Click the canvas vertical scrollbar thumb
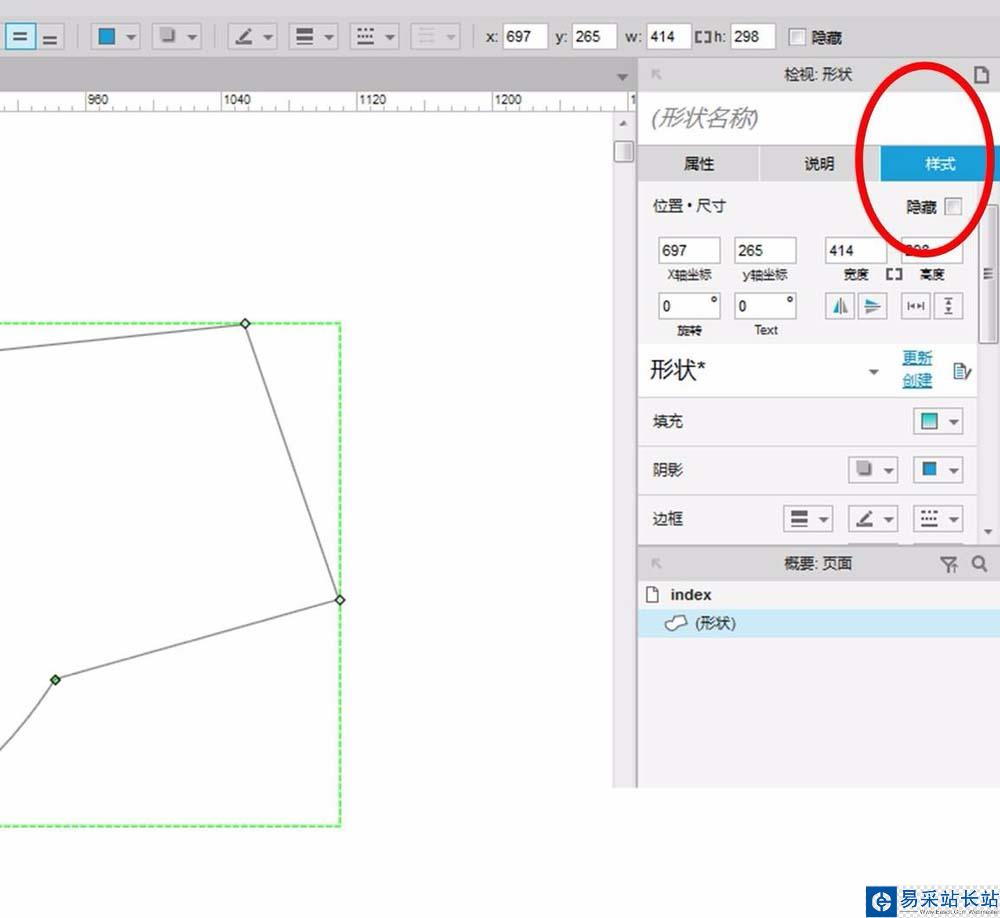The image size is (1000, 918). (x=623, y=152)
